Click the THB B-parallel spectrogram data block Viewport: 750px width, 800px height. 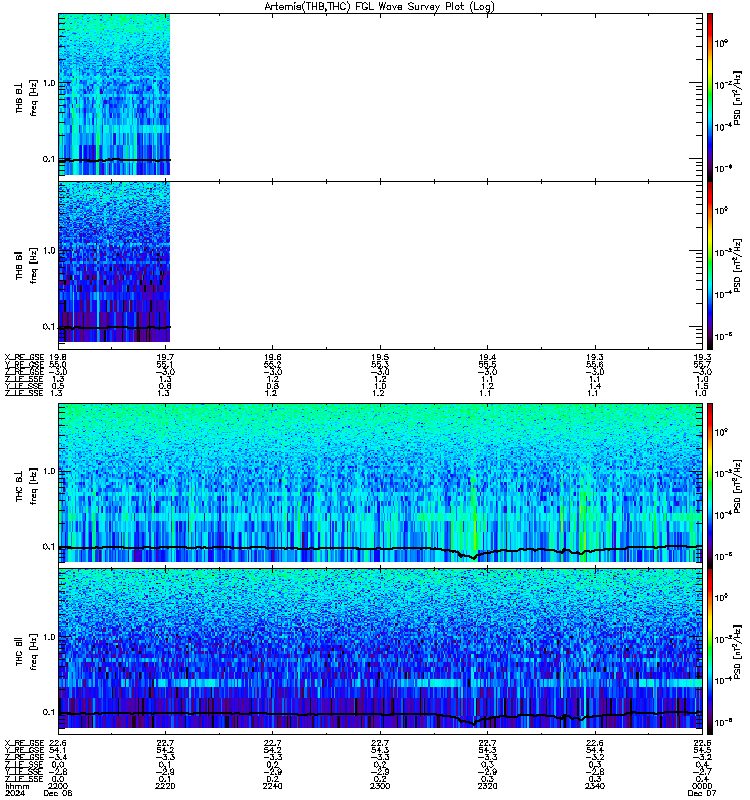114,262
